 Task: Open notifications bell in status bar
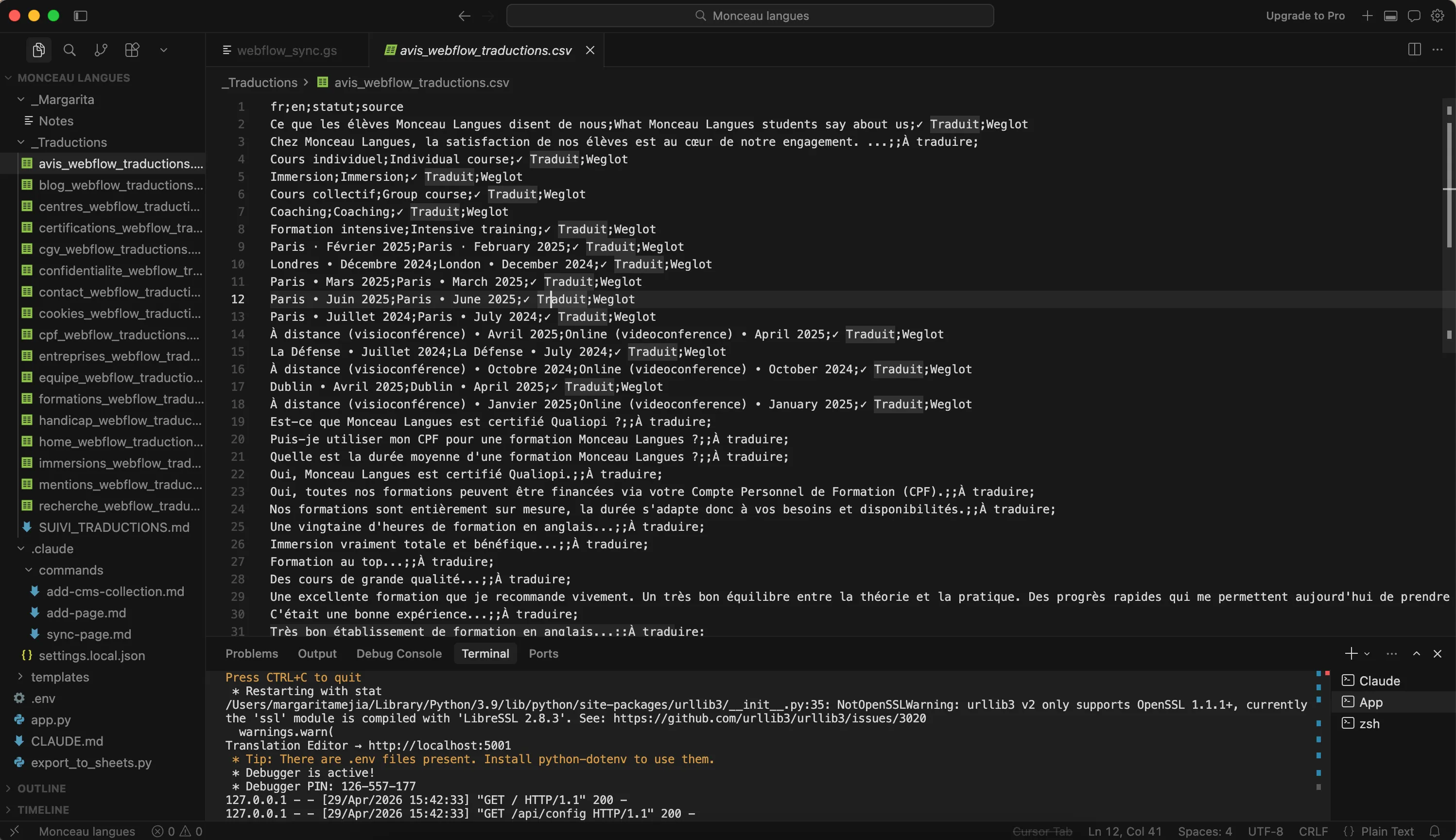point(1435,831)
